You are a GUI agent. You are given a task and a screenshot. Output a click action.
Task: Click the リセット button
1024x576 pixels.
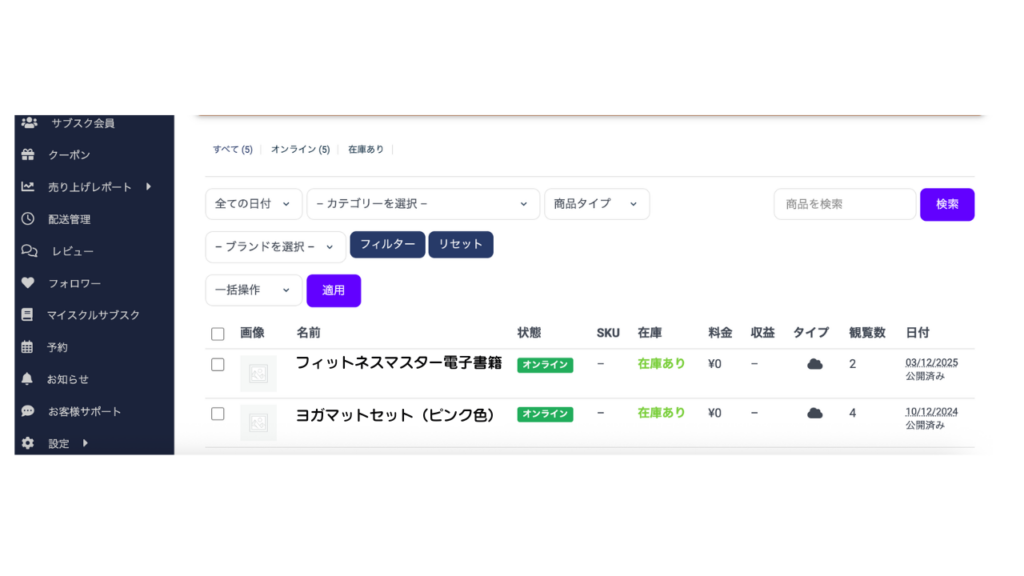pos(460,244)
